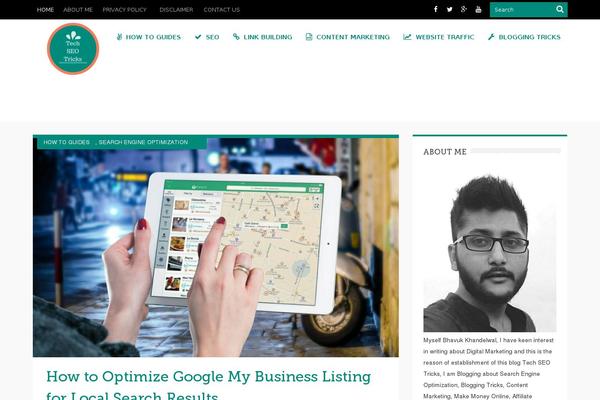Click the search magnifier icon
Viewport: 600px width, 400px height.
[x=560, y=10]
